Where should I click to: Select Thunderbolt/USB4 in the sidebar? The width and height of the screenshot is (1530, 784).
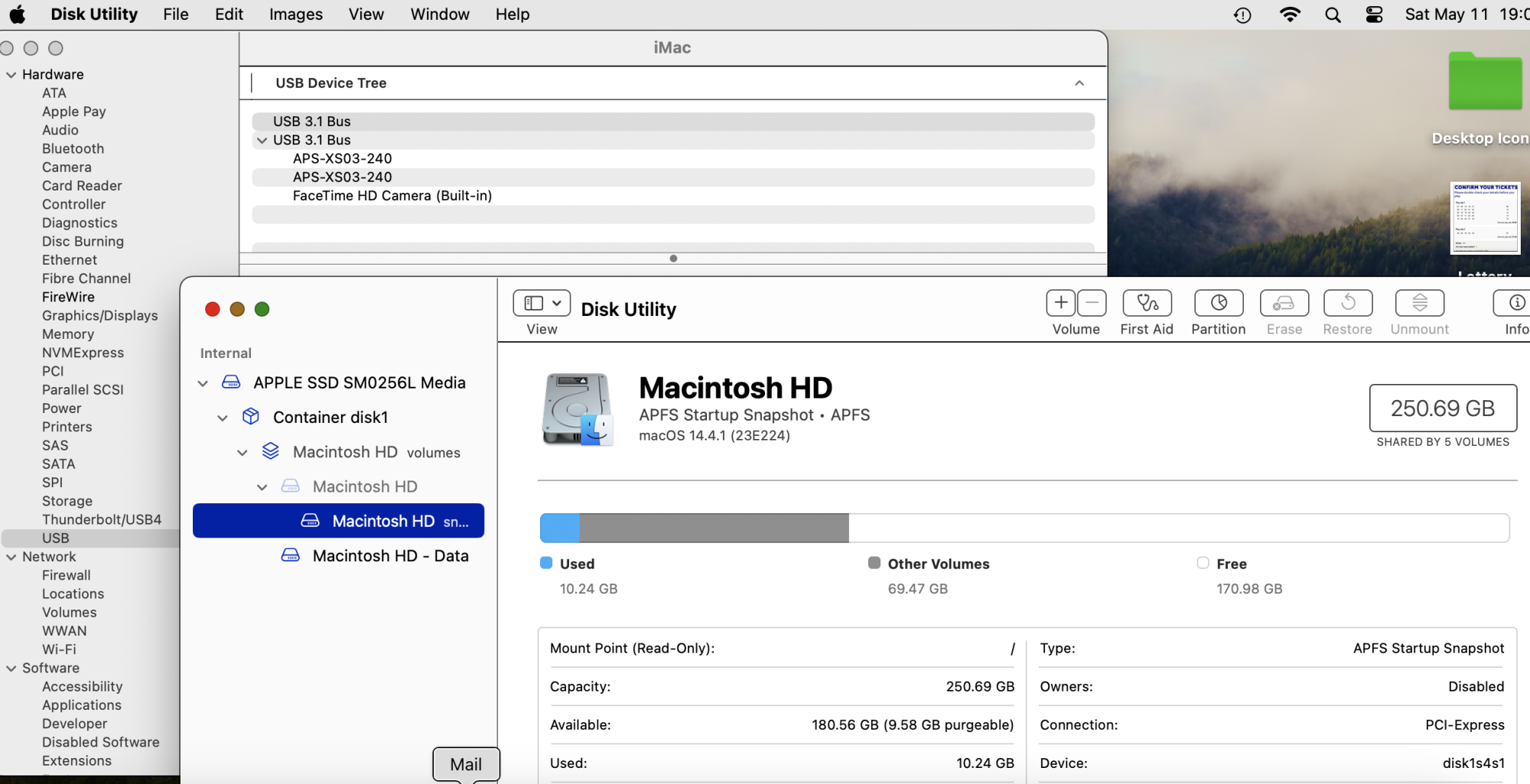click(102, 519)
